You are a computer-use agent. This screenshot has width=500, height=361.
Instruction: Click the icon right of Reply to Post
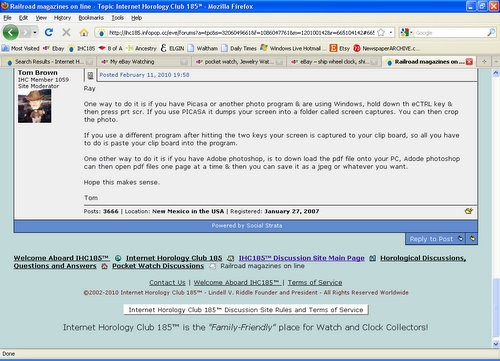point(472,239)
